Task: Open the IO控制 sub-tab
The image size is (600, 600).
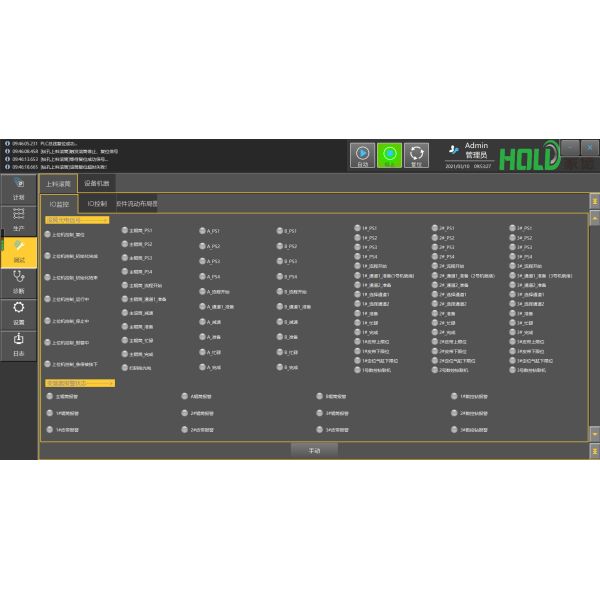Action: click(x=97, y=203)
